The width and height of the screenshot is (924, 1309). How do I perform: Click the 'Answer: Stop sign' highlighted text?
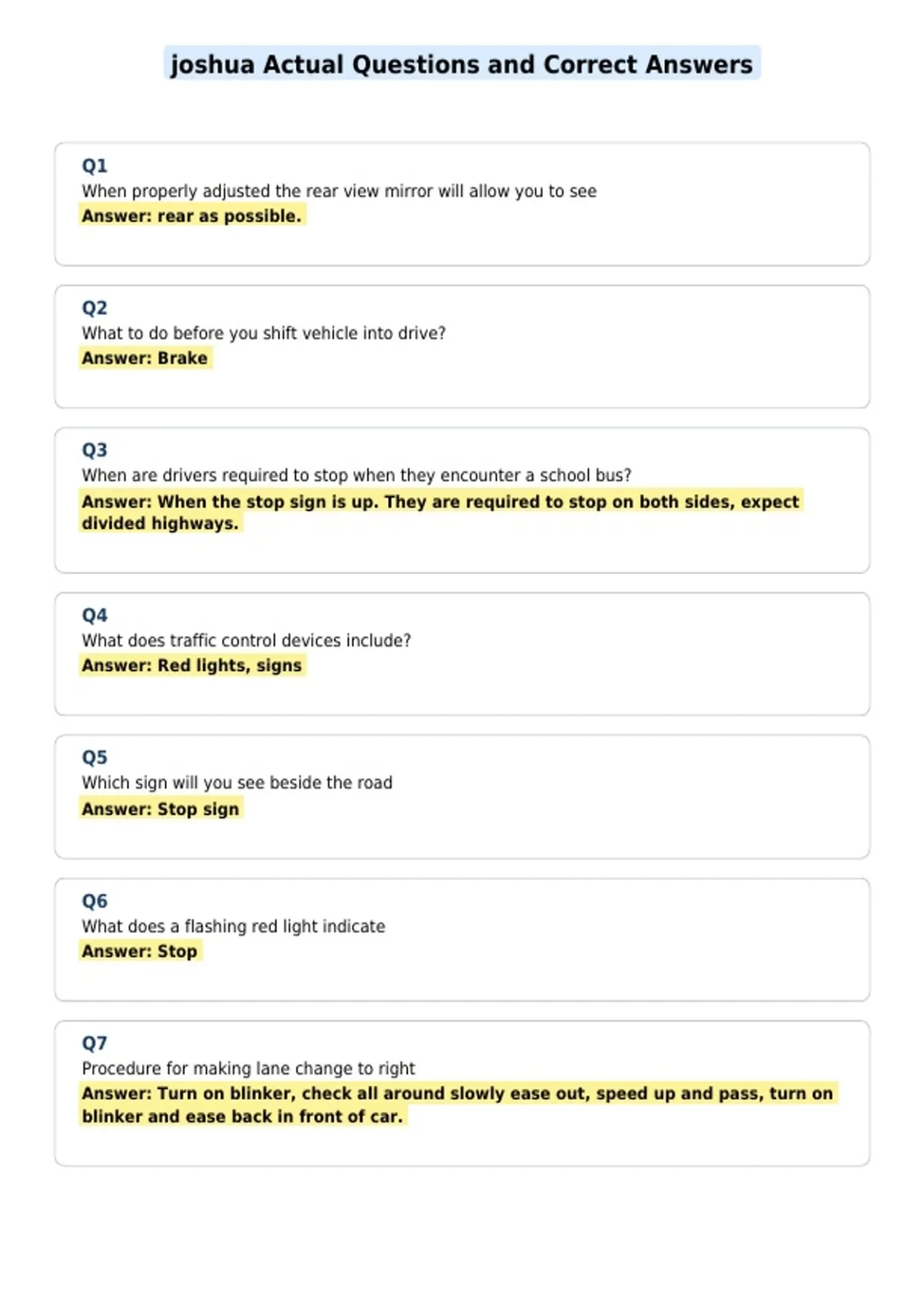tap(161, 809)
